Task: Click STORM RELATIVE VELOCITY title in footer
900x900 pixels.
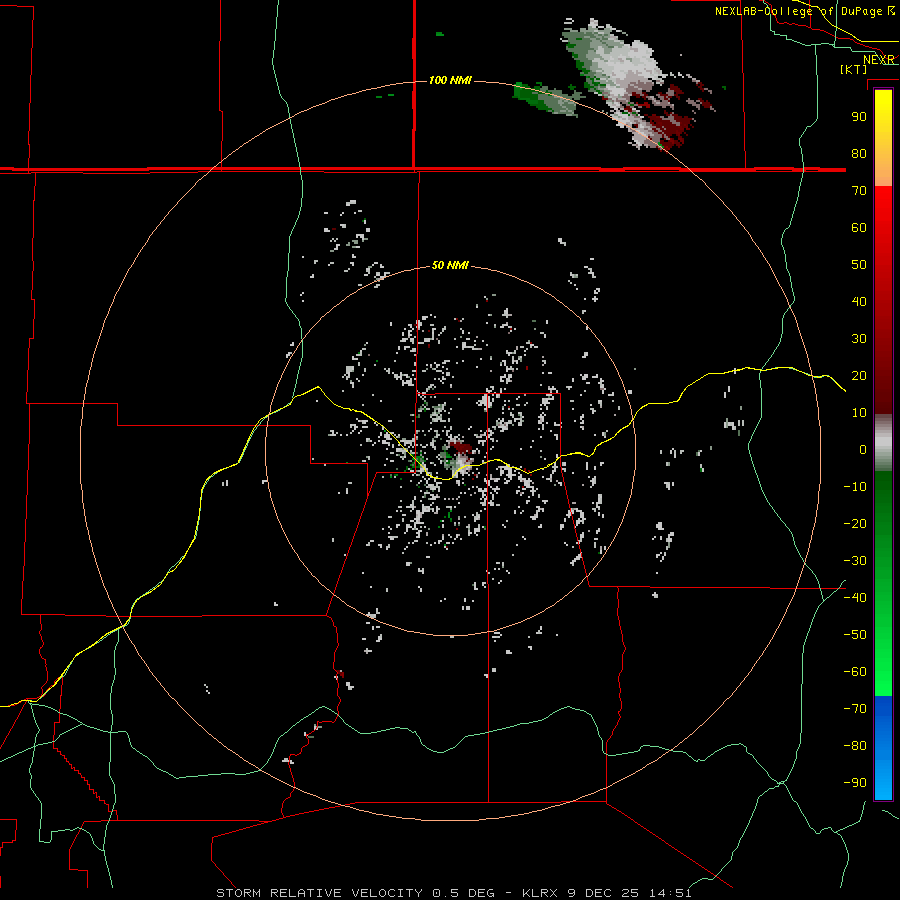Action: click(x=320, y=893)
